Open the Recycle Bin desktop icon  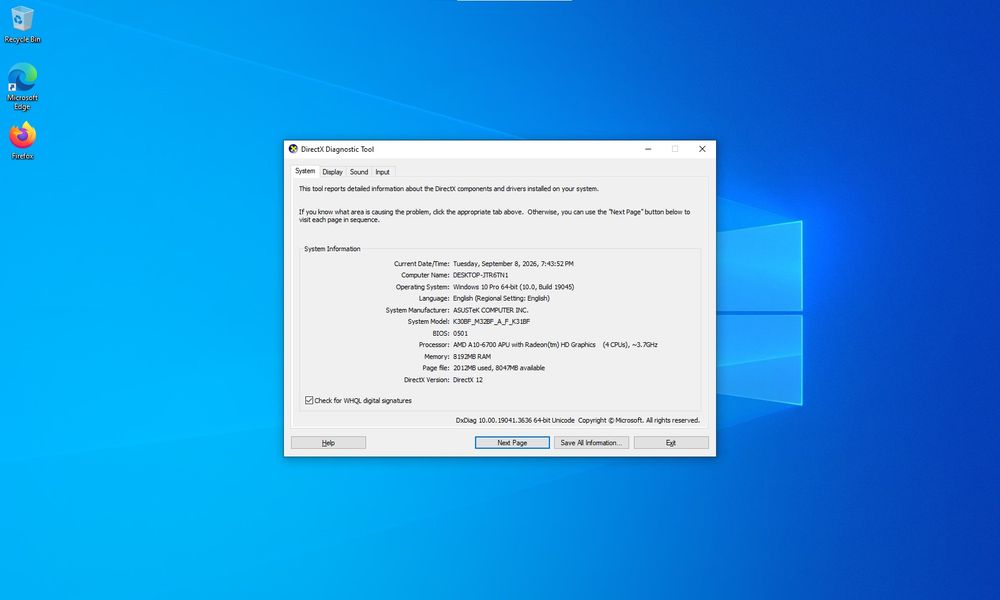[22, 24]
